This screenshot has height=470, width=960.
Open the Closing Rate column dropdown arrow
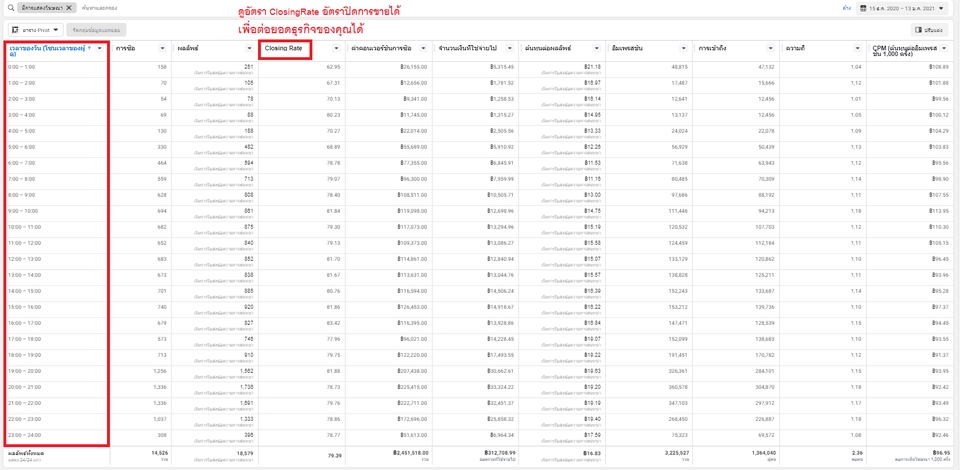[x=336, y=48]
